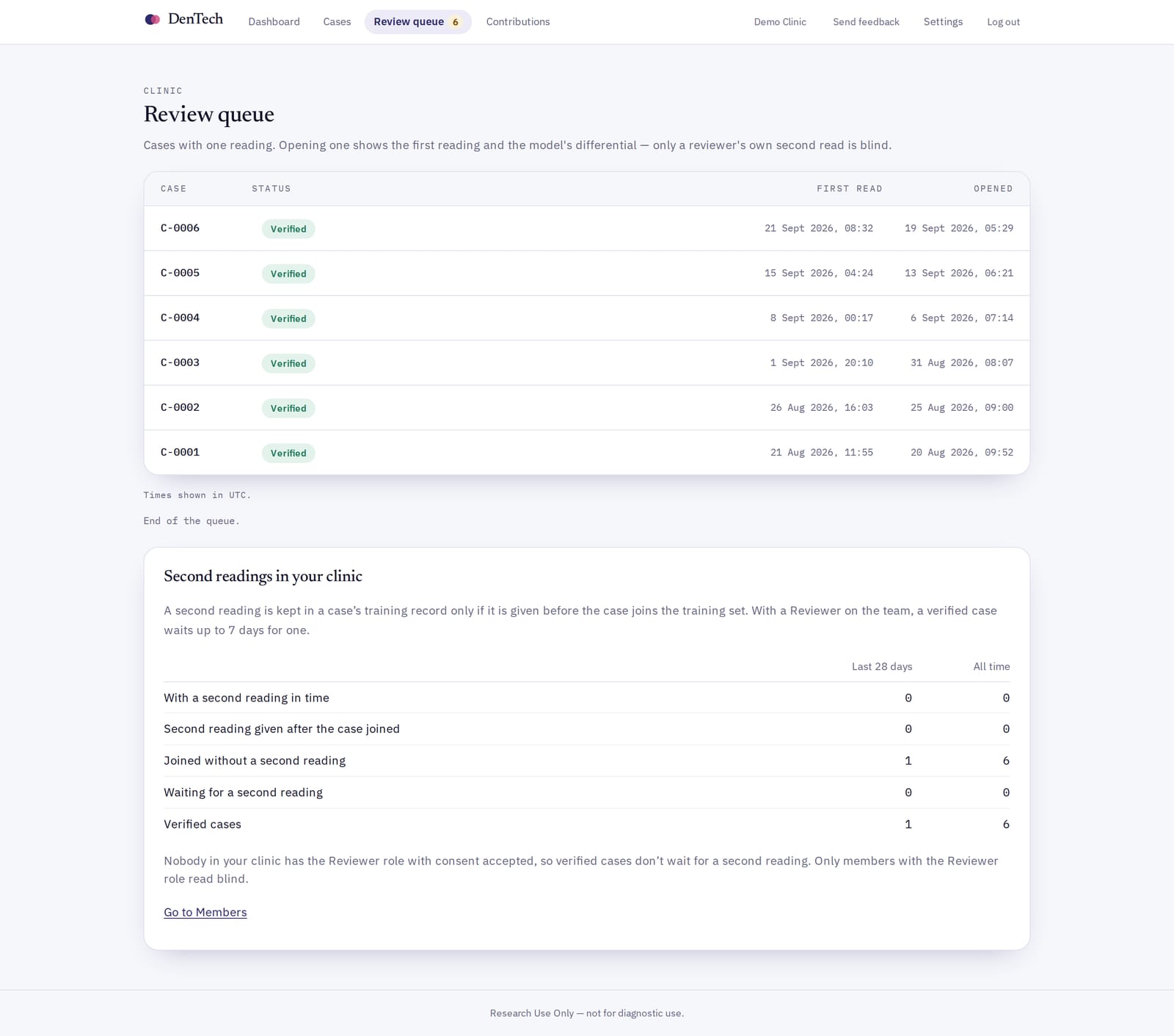1174x1036 pixels.
Task: Click the 'Second readings in your clinic' heading
Action: [x=263, y=576]
